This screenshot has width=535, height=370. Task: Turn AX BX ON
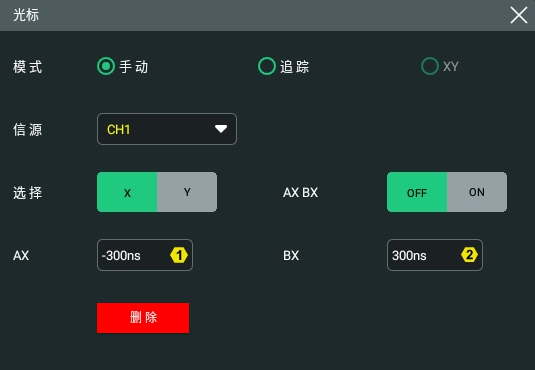pyautogui.click(x=477, y=192)
